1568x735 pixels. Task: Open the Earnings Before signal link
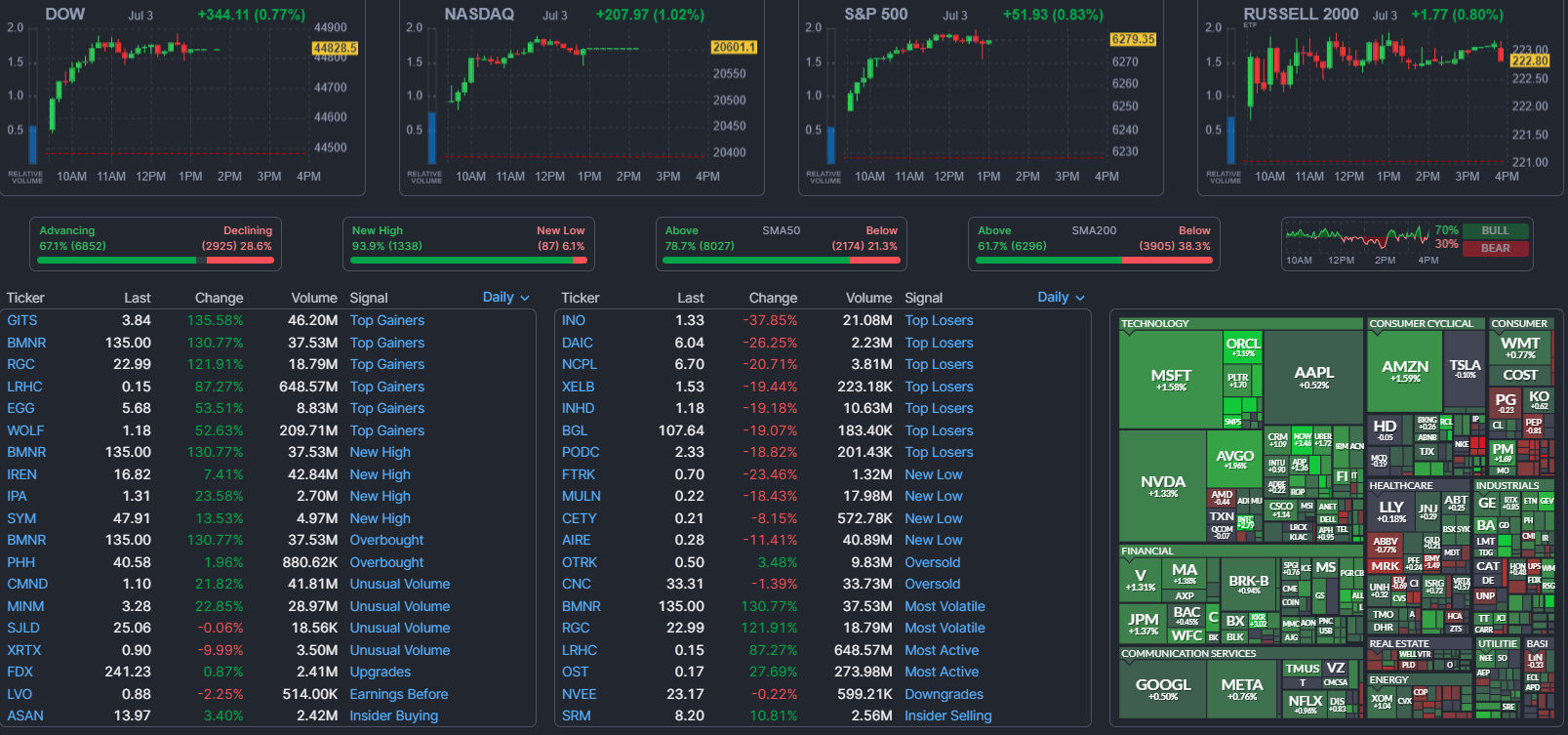point(399,694)
